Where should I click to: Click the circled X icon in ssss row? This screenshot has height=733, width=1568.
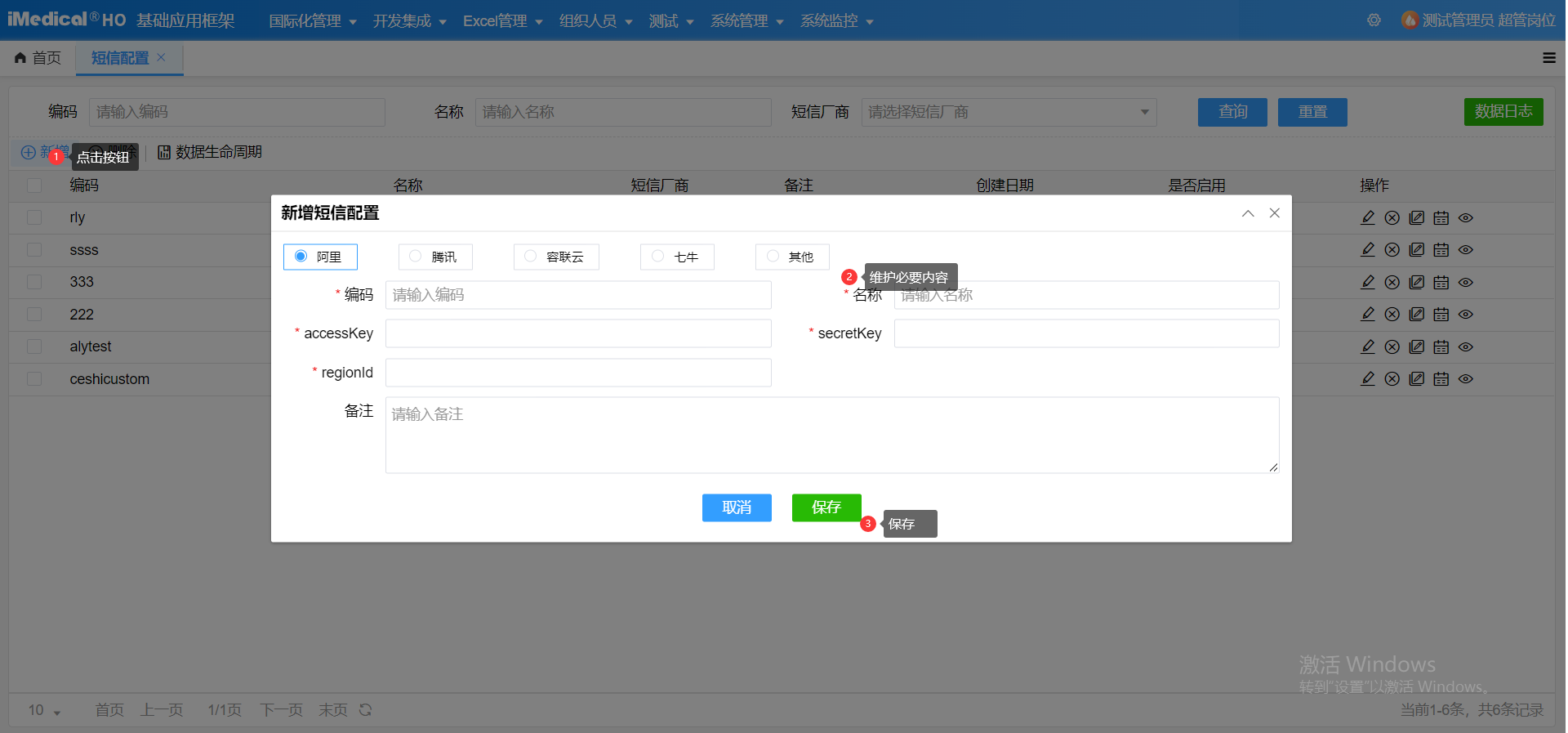[1392, 250]
